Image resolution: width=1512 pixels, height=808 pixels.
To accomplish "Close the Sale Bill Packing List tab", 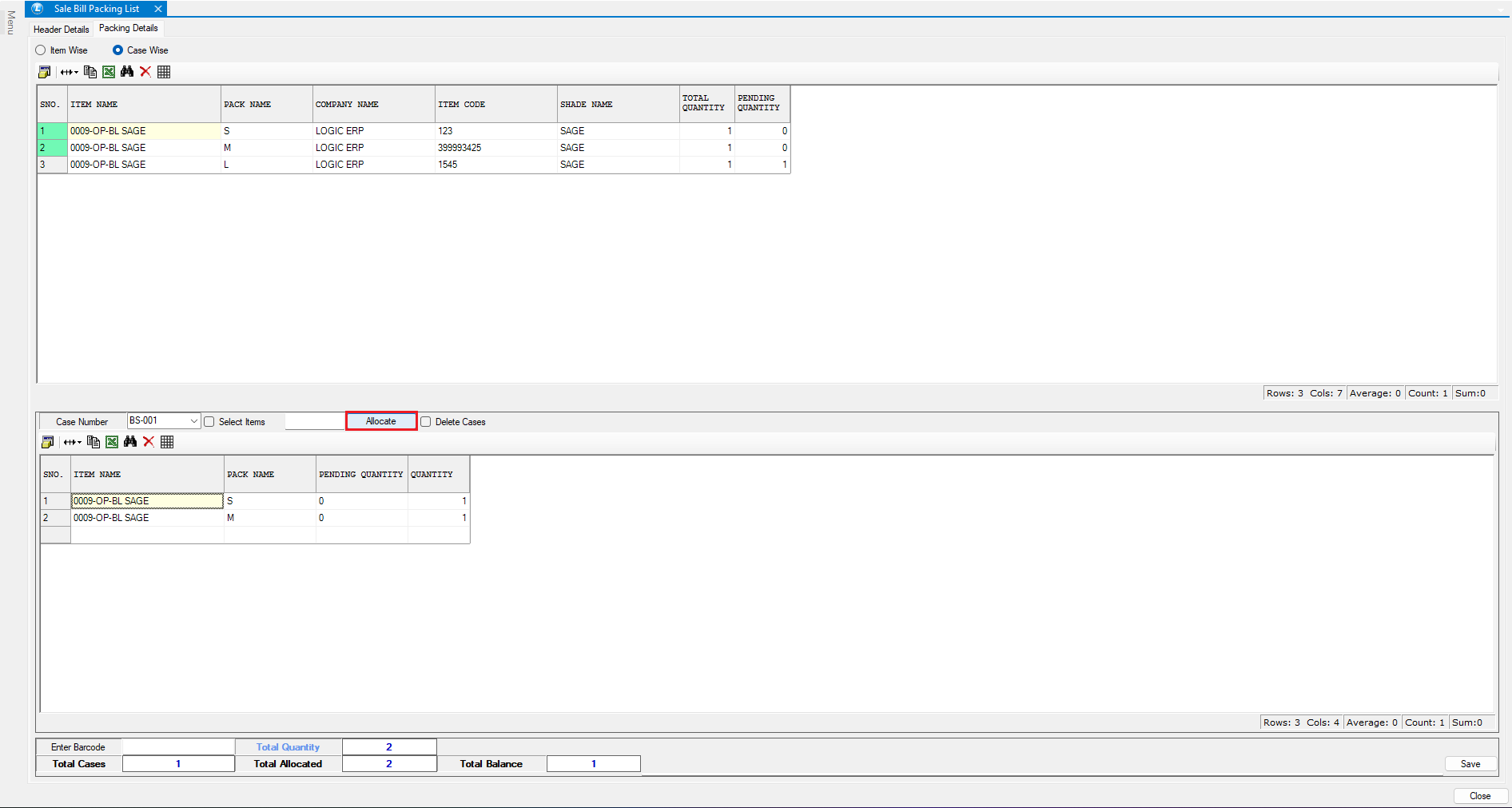I will pos(158,9).
